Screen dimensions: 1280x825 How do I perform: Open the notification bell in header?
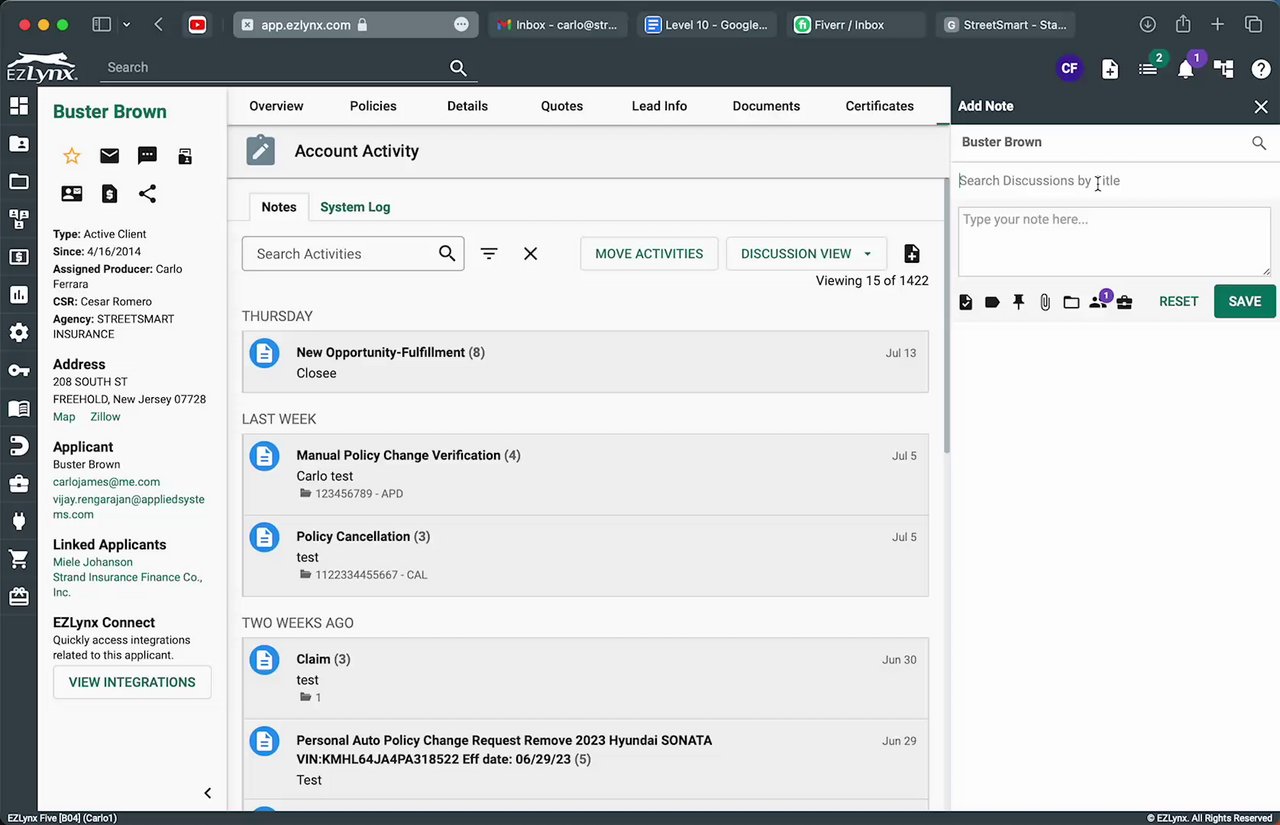point(1186,68)
